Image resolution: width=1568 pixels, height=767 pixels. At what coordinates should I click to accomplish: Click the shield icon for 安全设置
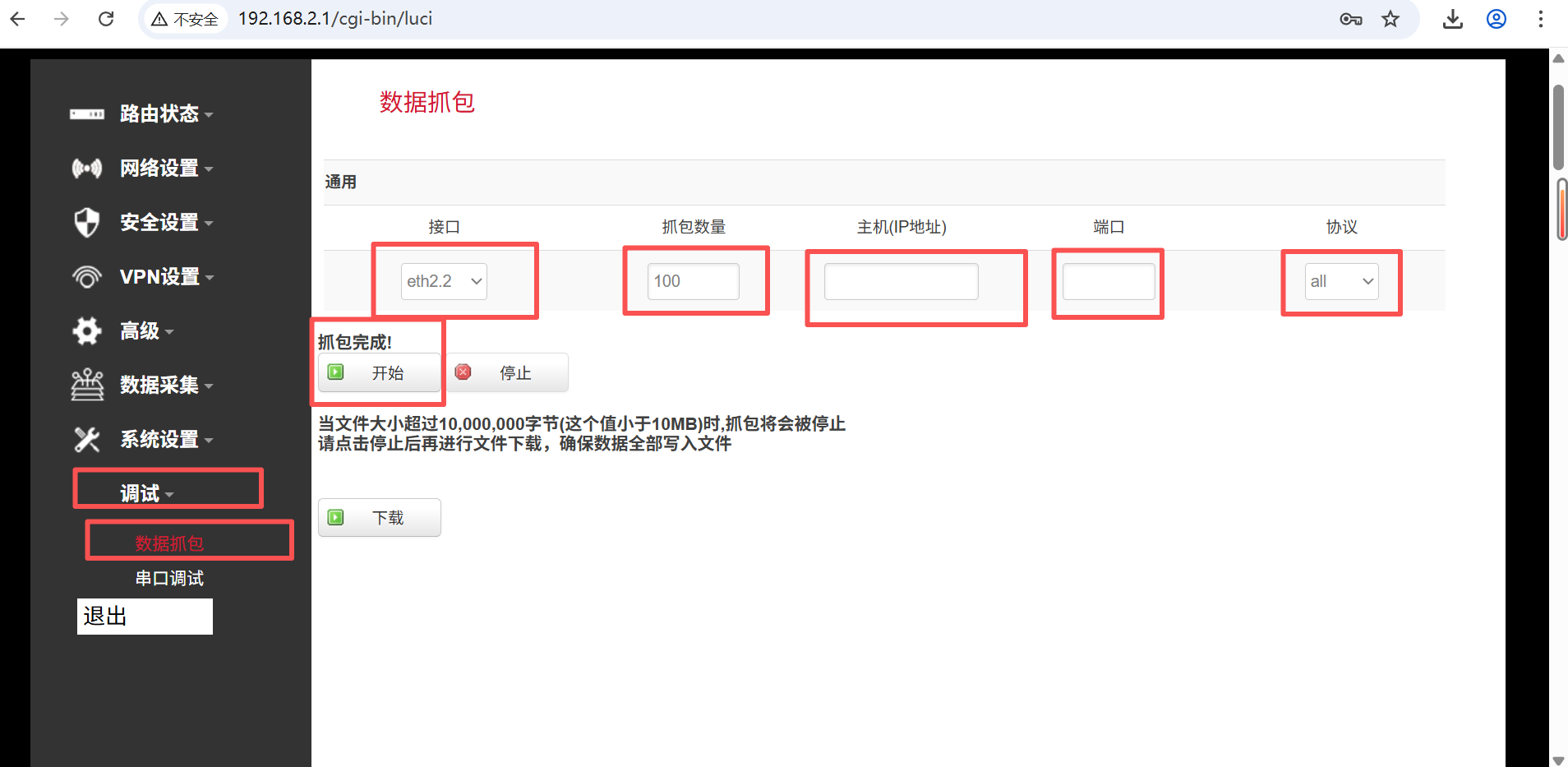click(86, 222)
